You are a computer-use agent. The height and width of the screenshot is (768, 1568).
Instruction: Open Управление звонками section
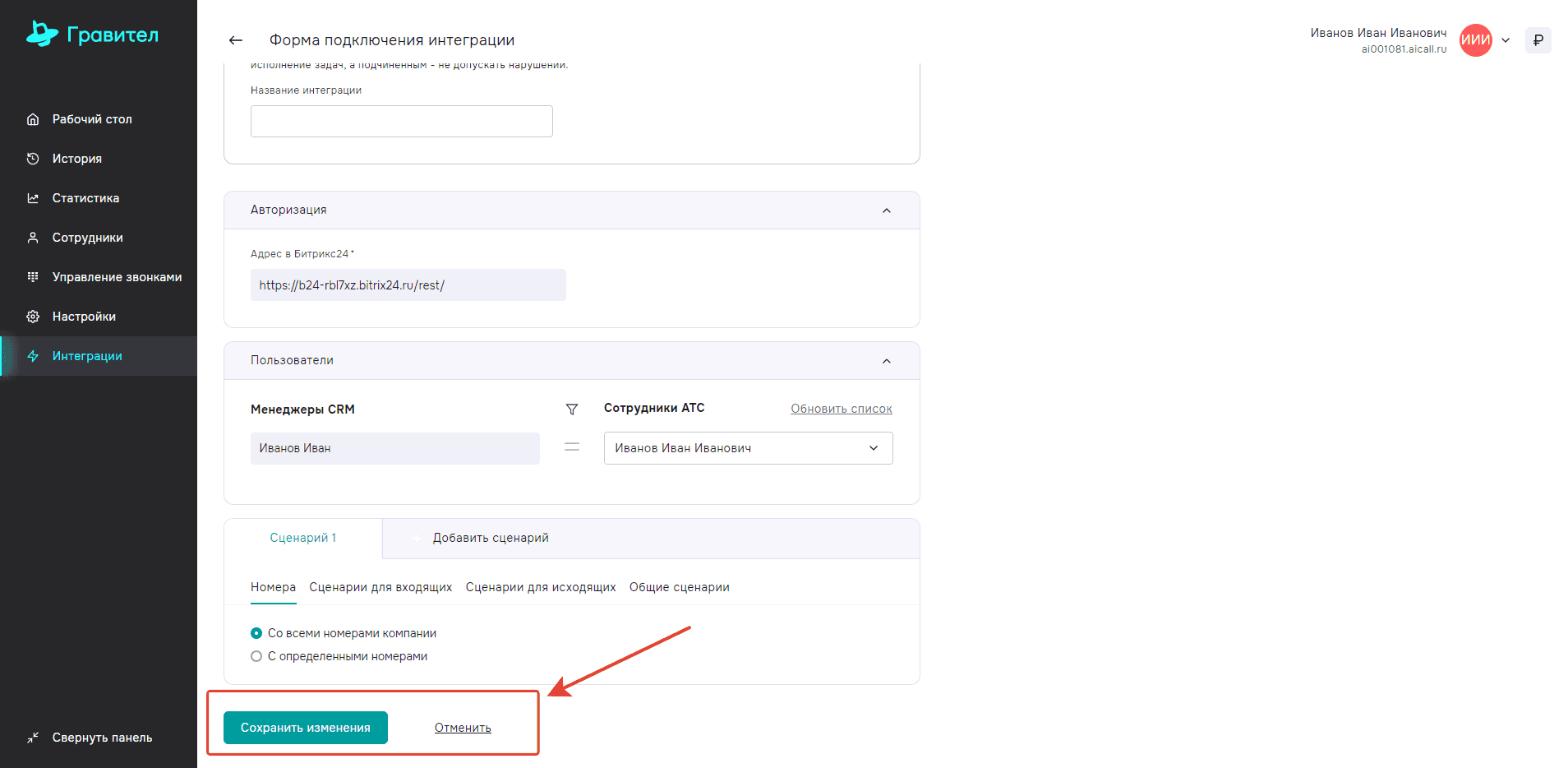117,277
